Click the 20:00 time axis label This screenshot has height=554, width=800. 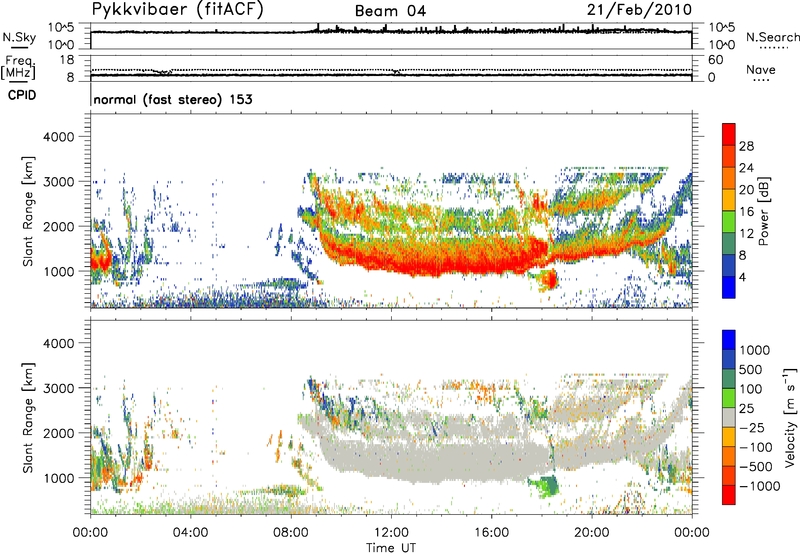592,533
